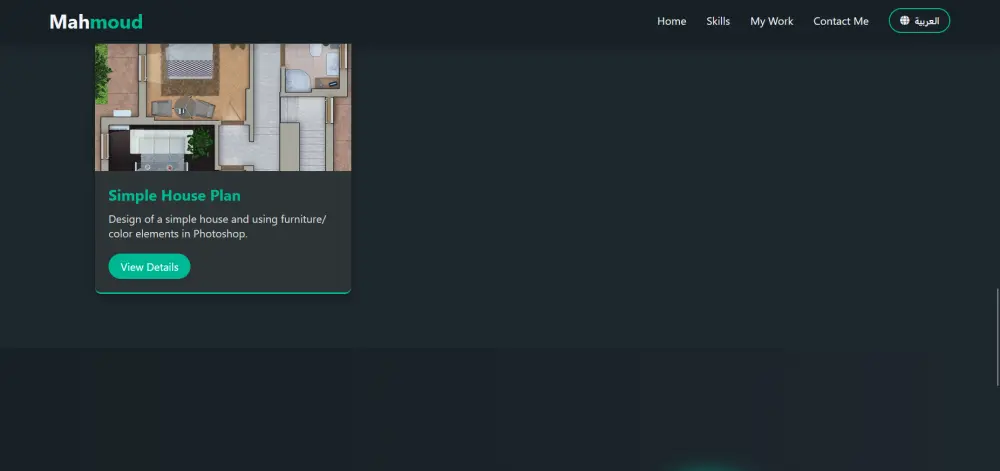The width and height of the screenshot is (1000, 471).
Task: Open the Contact Me link
Action: tap(841, 21)
